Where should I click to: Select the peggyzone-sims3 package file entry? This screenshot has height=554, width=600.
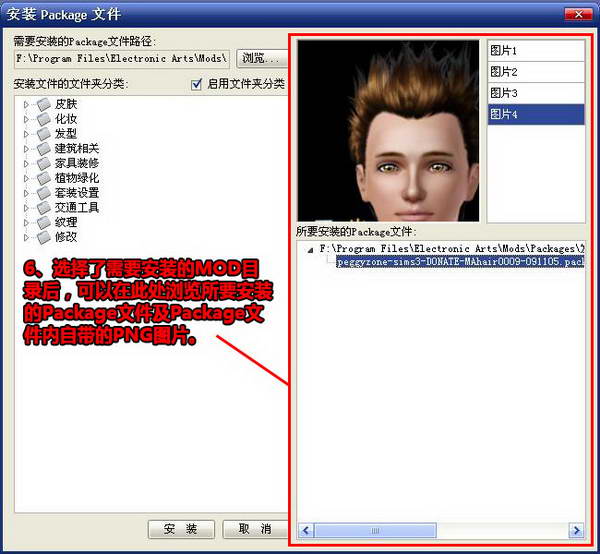[460, 262]
